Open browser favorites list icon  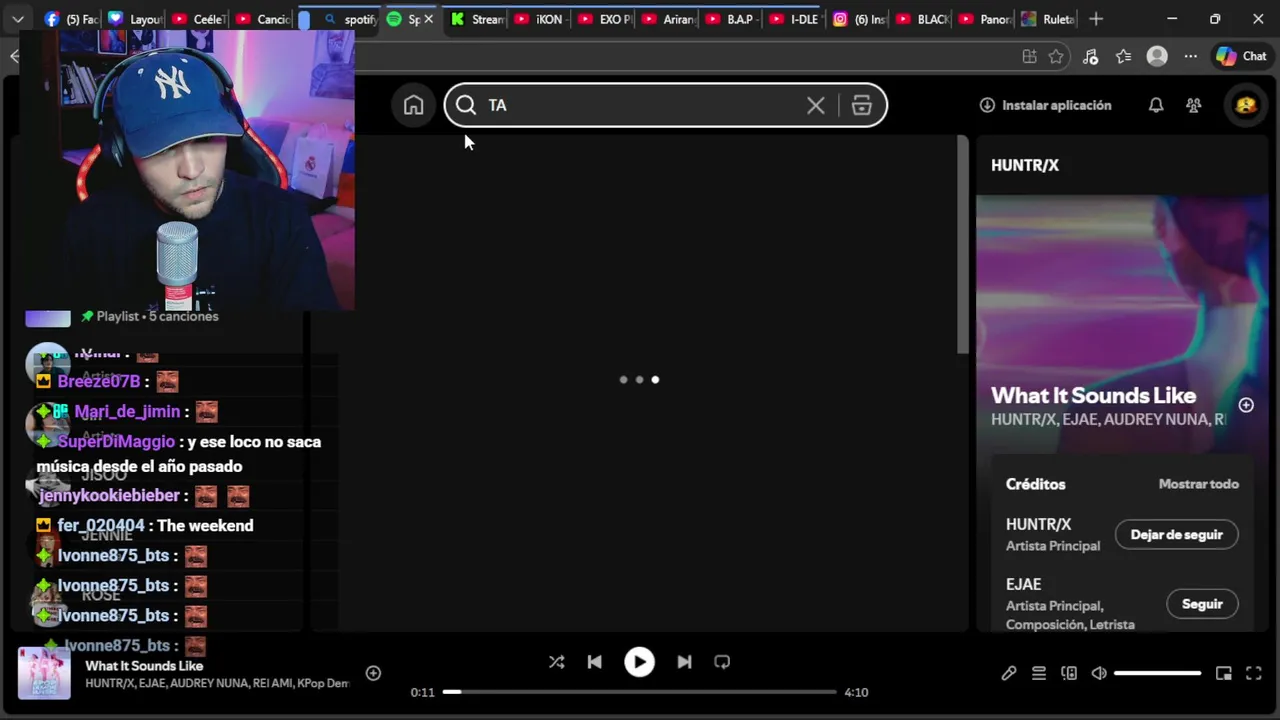click(x=1123, y=57)
